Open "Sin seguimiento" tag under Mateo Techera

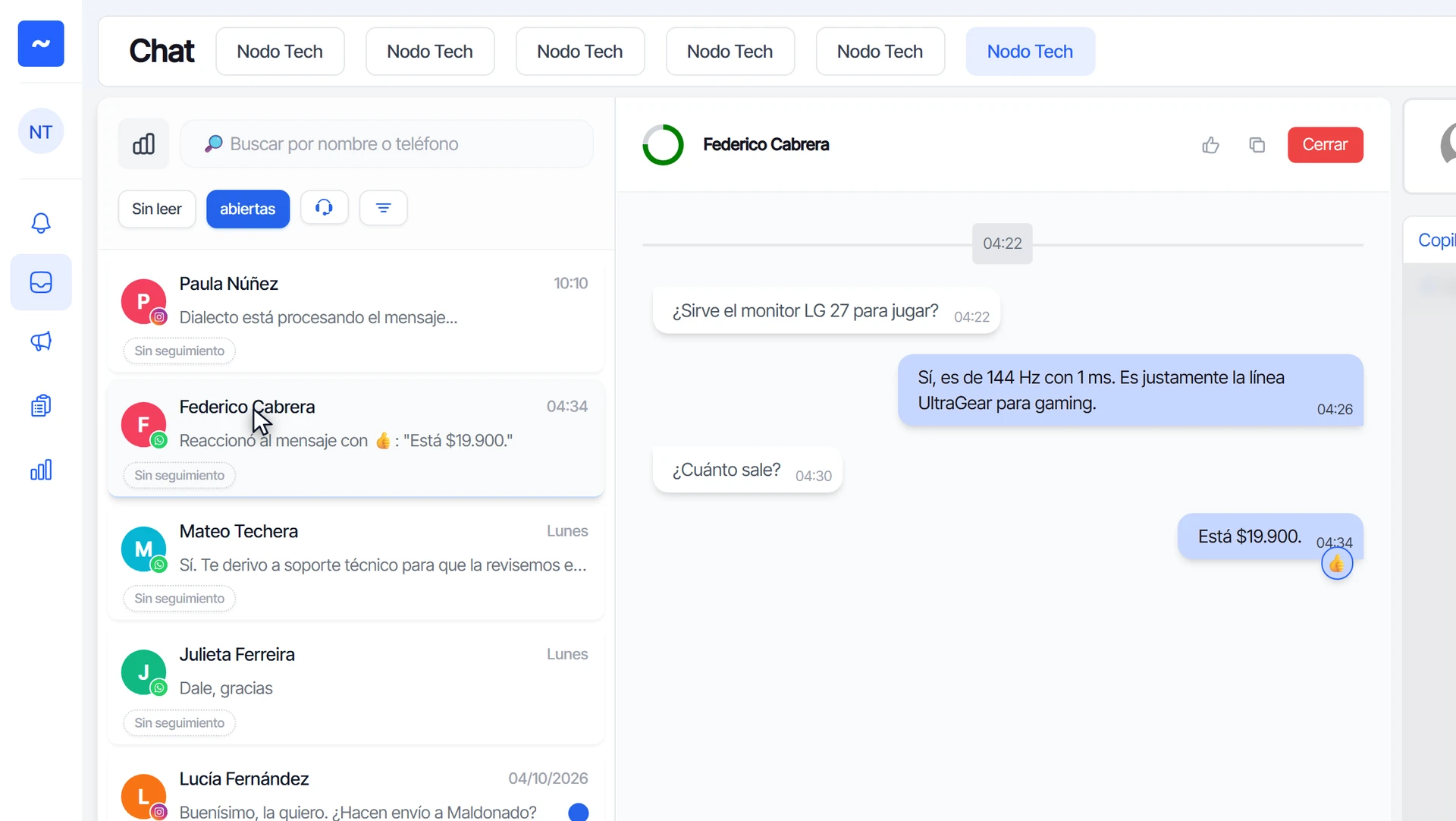(180, 599)
